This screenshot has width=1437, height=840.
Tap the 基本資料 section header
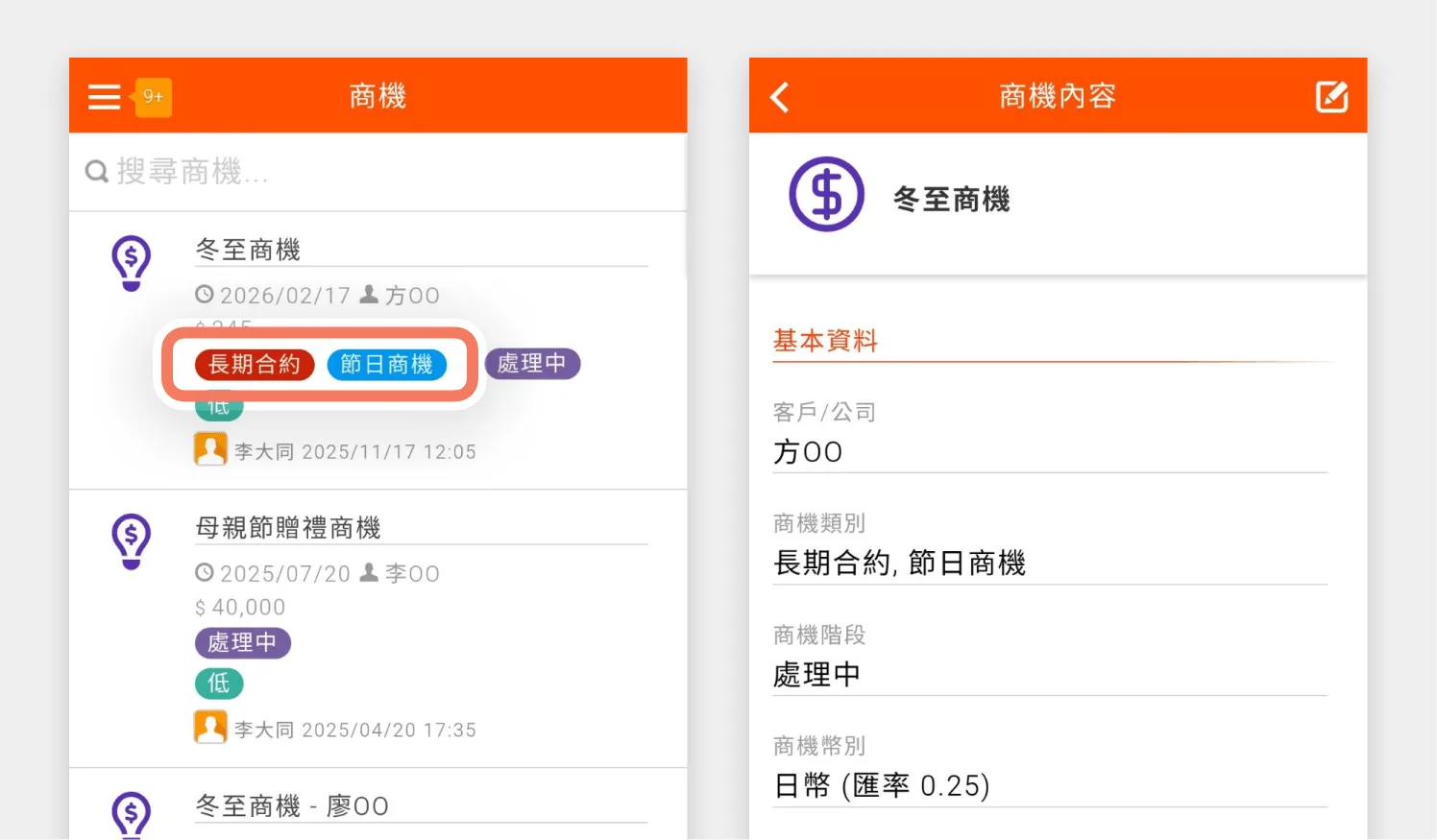825,341
